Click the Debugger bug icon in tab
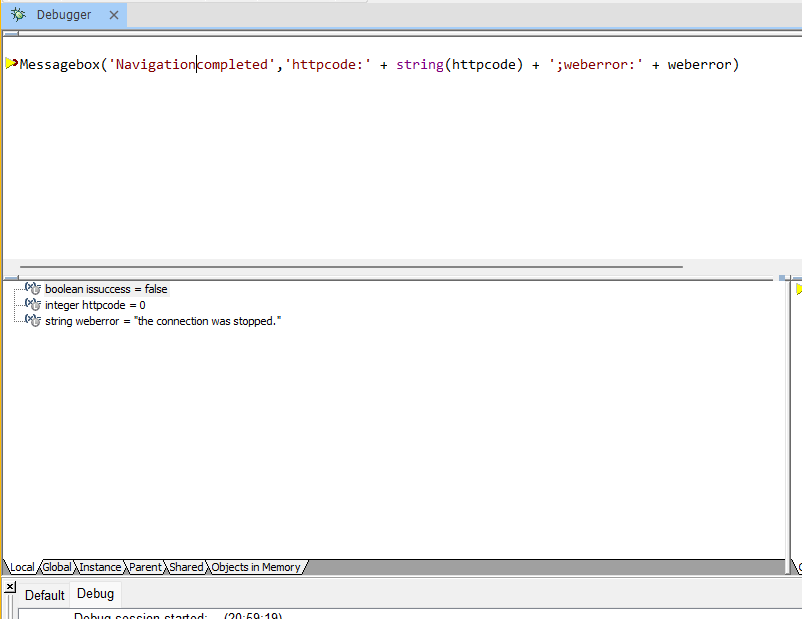The width and height of the screenshot is (802, 619). tap(18, 15)
